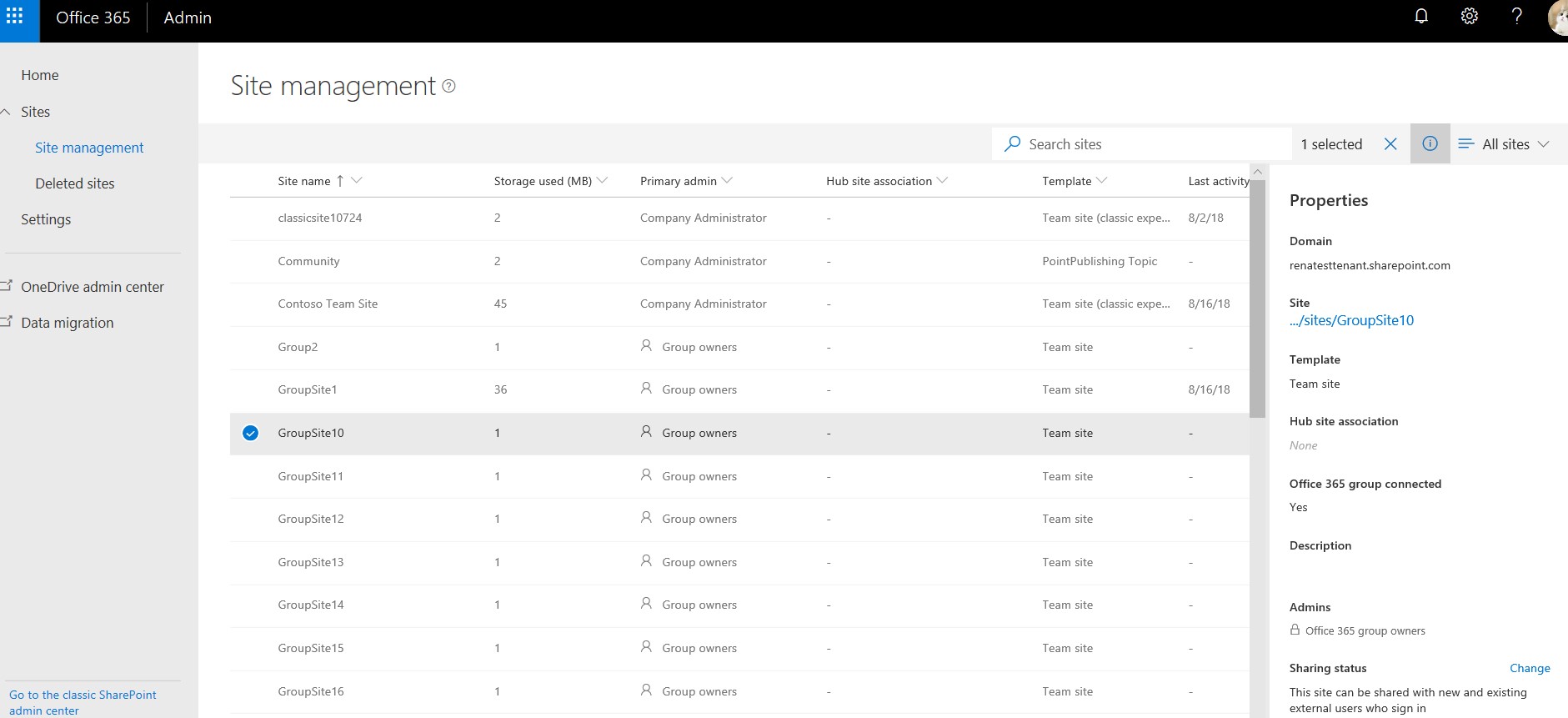The width and height of the screenshot is (1568, 718).
Task: Collapse the Sites navigation group
Action: (x=6, y=112)
